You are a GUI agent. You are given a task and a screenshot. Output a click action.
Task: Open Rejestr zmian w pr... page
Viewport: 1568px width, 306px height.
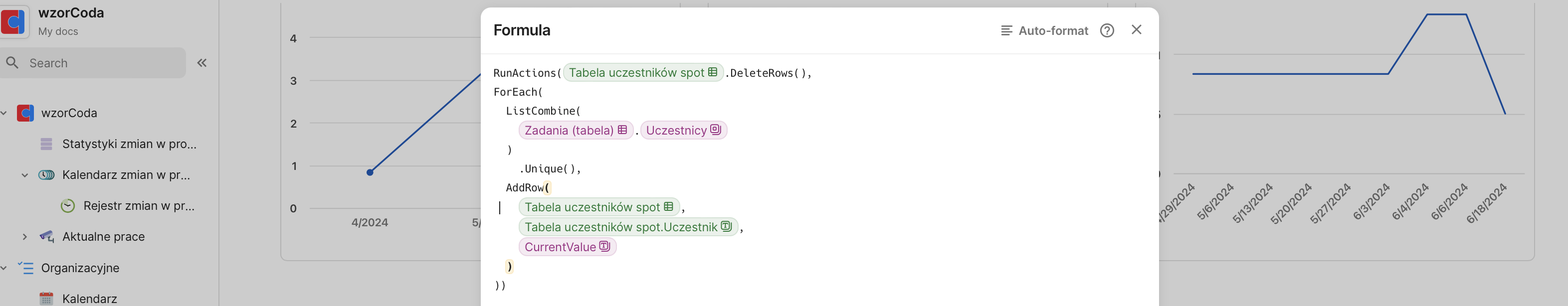coord(139,206)
